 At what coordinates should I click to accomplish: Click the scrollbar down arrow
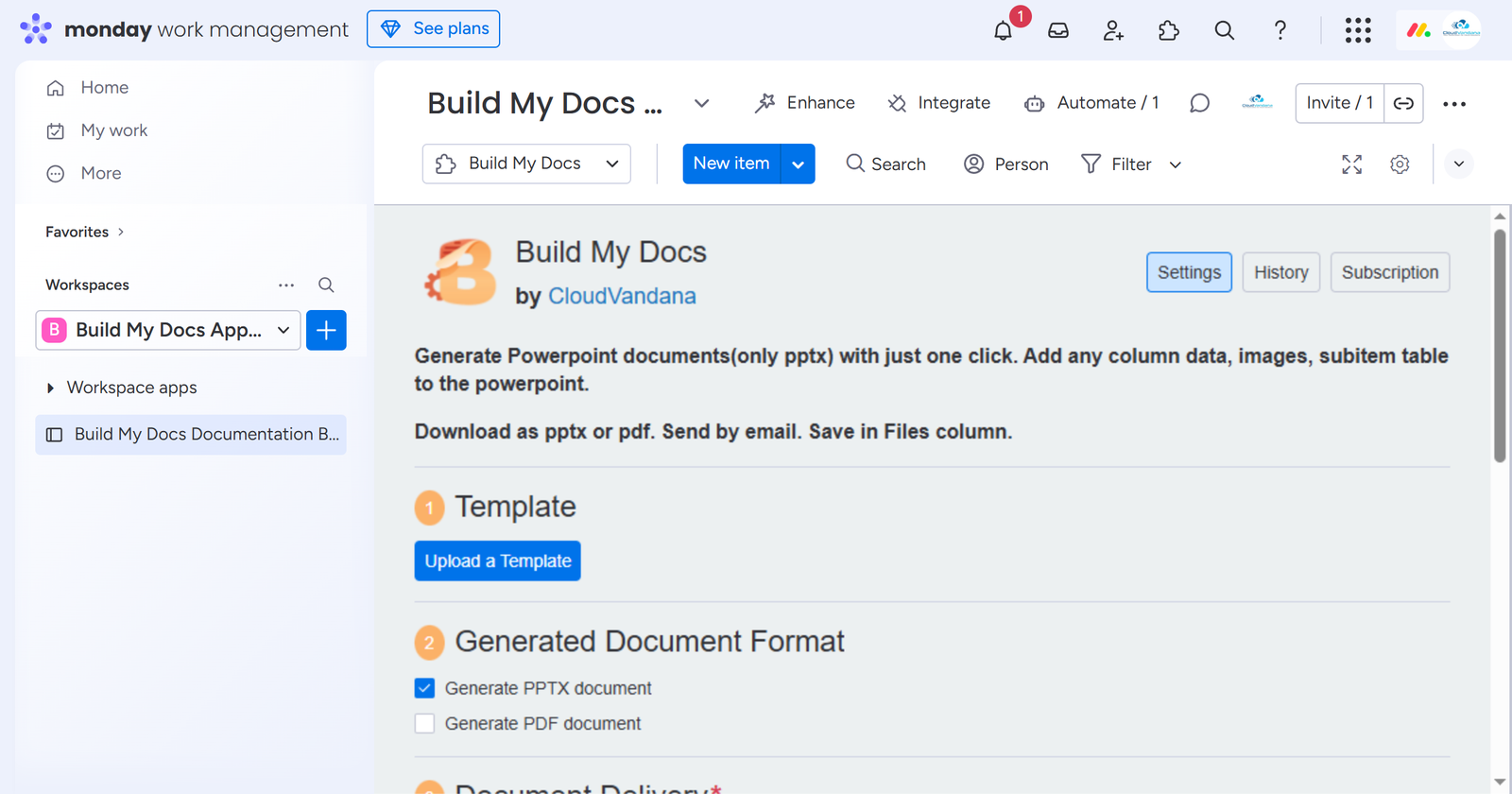click(x=1500, y=783)
